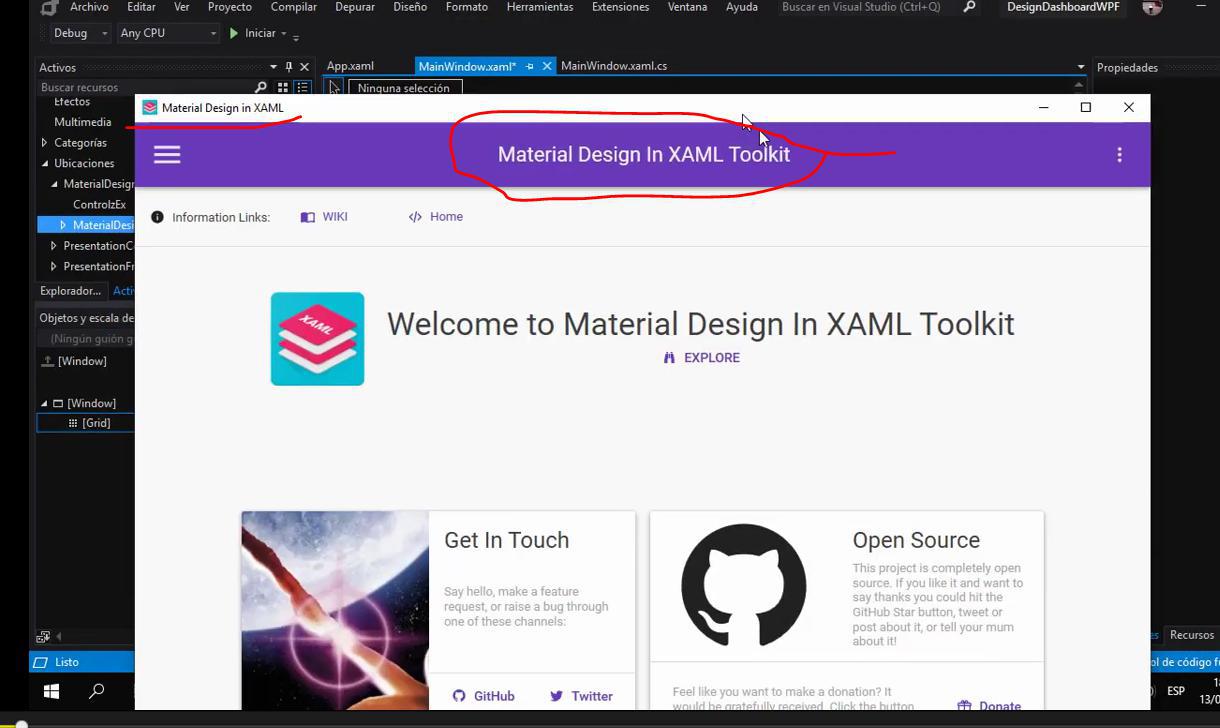This screenshot has height=728, width=1220.
Task: Click the go-up [Window] scope item
Action: 74,361
